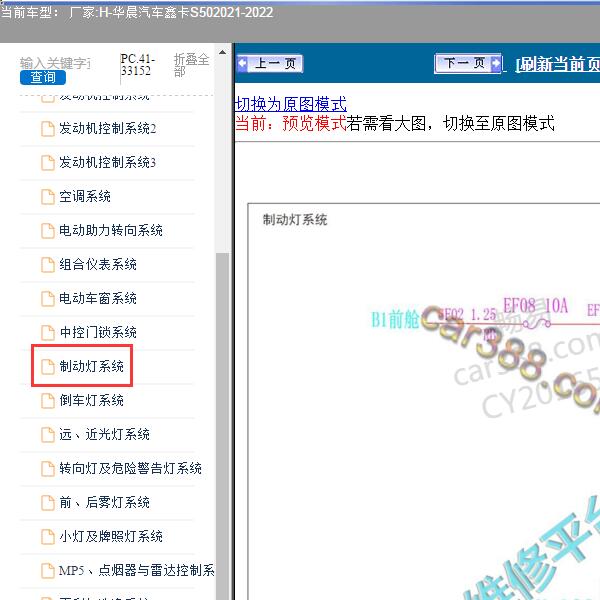Select 电动车窗系统 in the list
The width and height of the screenshot is (600, 600).
tap(98, 298)
